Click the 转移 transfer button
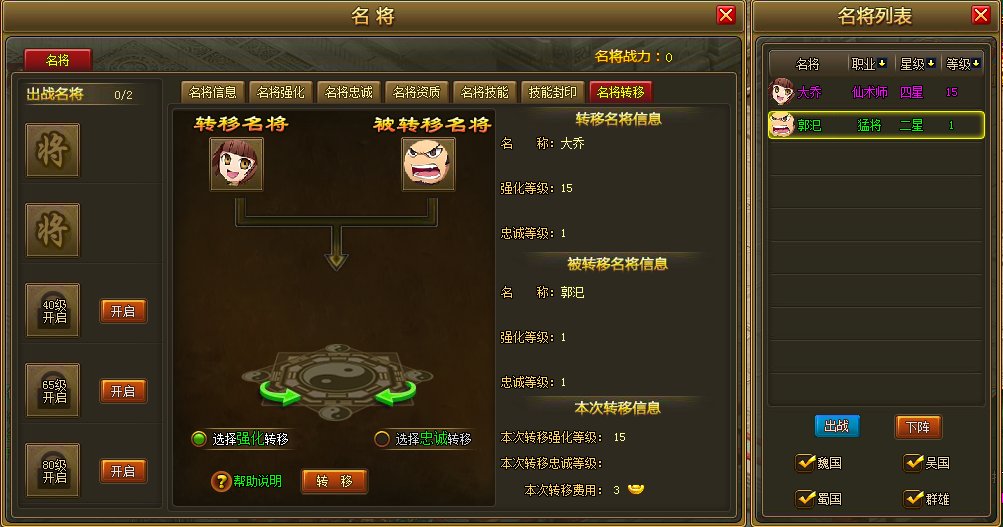Viewport: 1003px width, 527px height. (335, 481)
